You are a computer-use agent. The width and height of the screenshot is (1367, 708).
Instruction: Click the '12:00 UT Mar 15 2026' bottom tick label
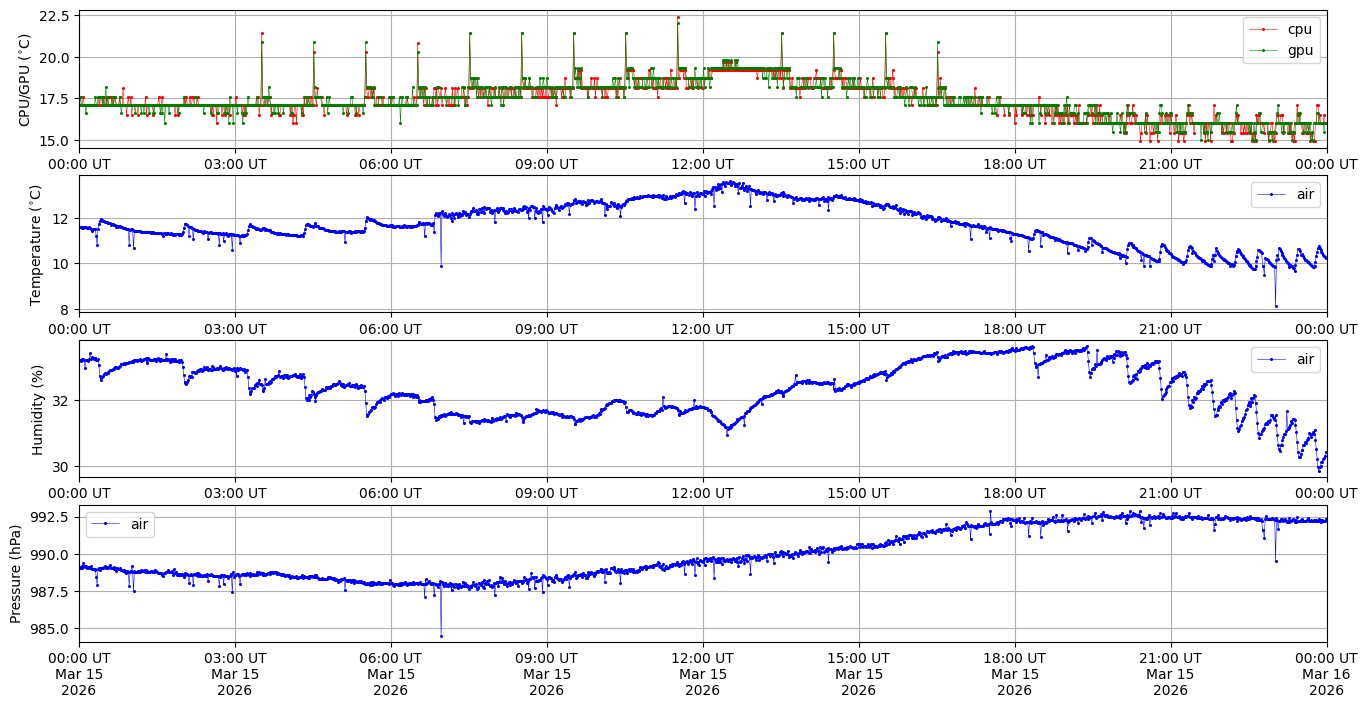tap(702, 674)
